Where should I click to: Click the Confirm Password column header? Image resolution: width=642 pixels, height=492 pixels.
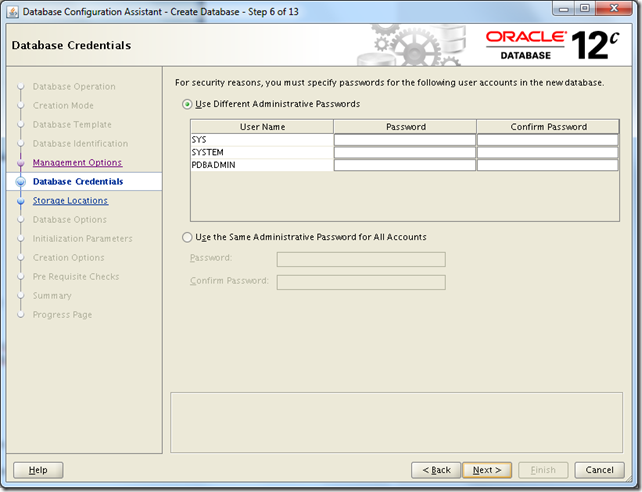[547, 127]
